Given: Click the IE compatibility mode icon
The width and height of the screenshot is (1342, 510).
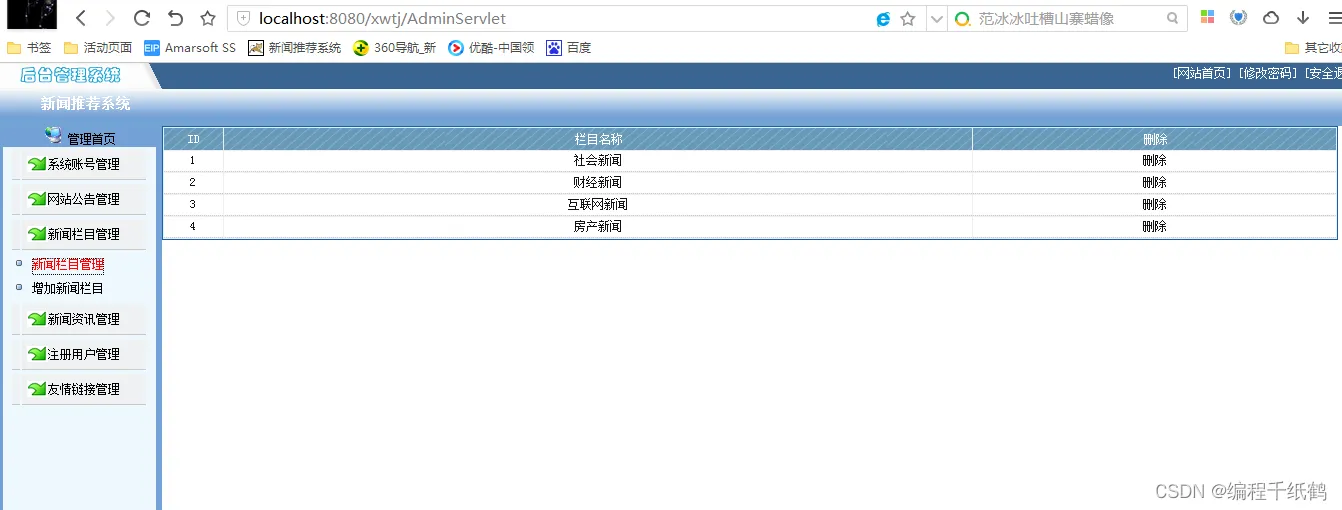Looking at the screenshot, I should [x=883, y=18].
